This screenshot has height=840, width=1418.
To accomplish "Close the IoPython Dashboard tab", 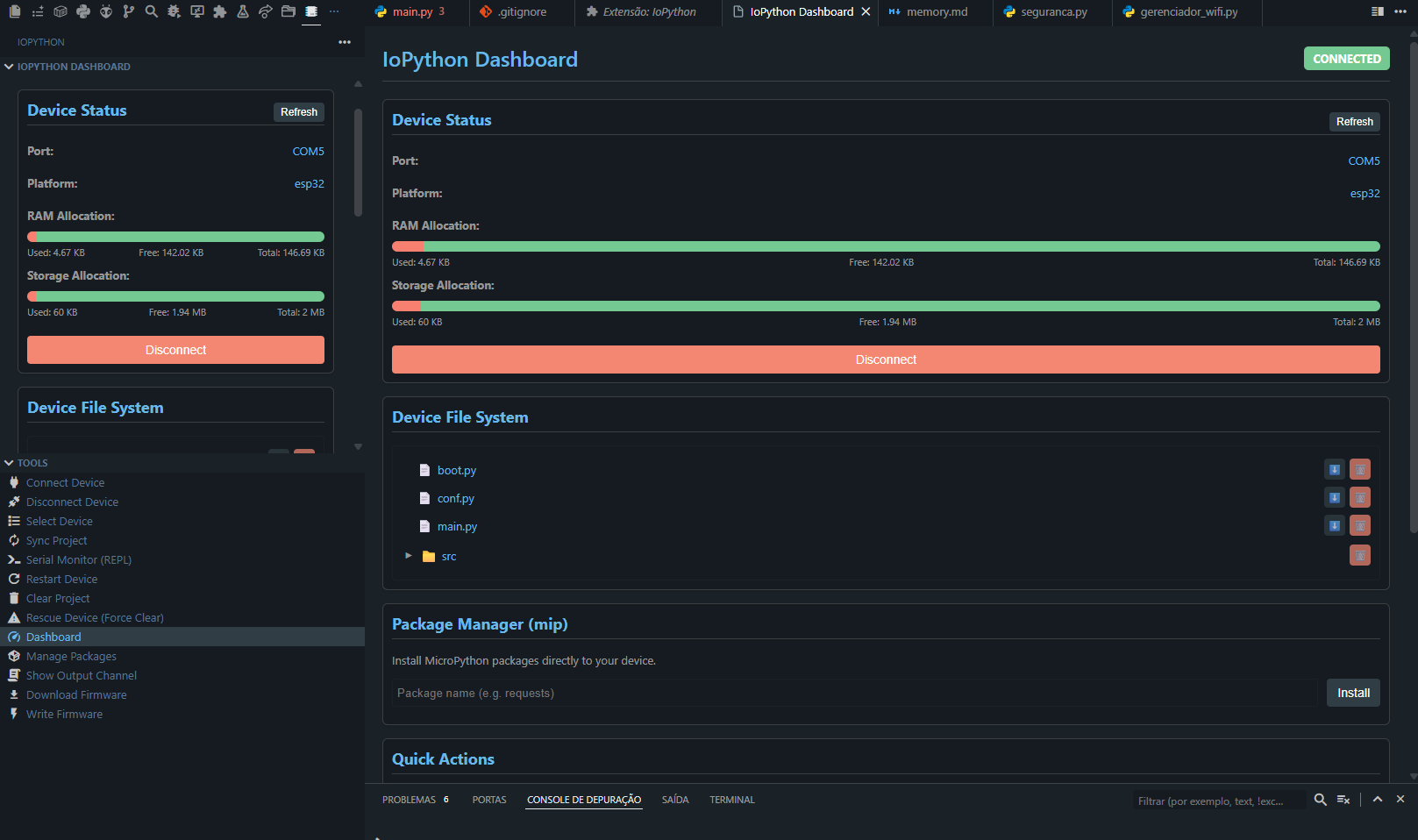I will (x=866, y=12).
